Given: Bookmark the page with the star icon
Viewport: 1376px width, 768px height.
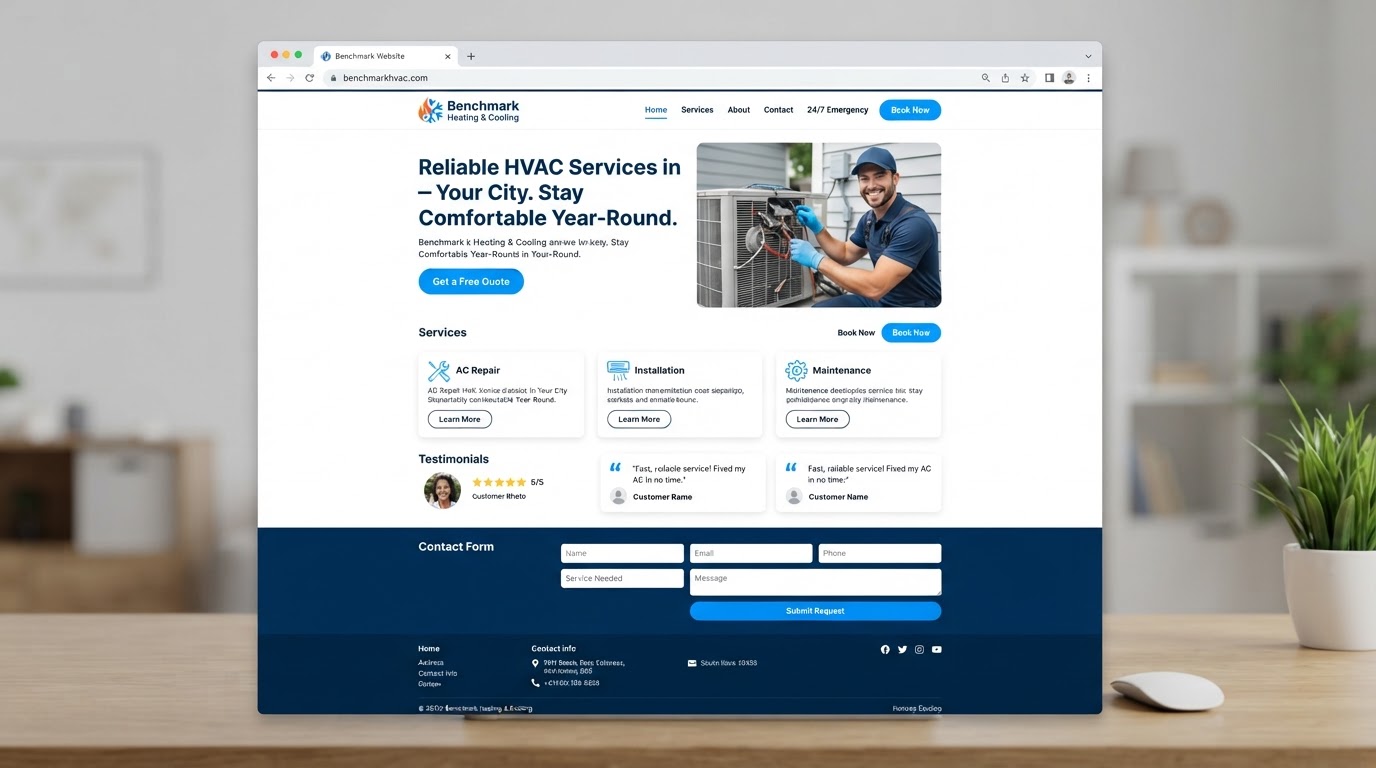Looking at the screenshot, I should (x=1025, y=78).
